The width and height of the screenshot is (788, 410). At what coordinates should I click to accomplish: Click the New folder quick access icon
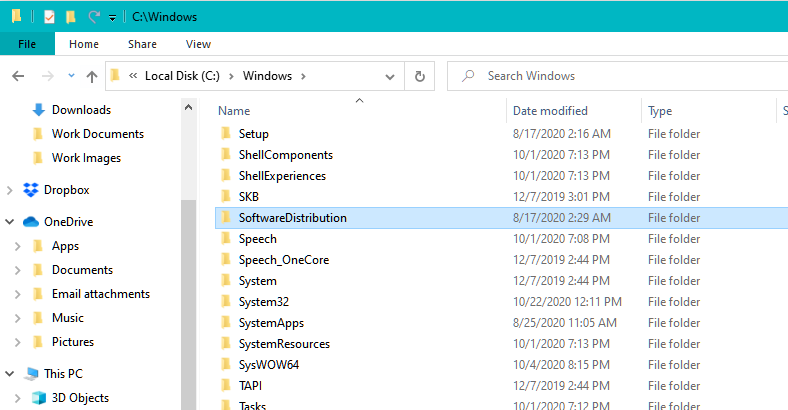(x=71, y=17)
